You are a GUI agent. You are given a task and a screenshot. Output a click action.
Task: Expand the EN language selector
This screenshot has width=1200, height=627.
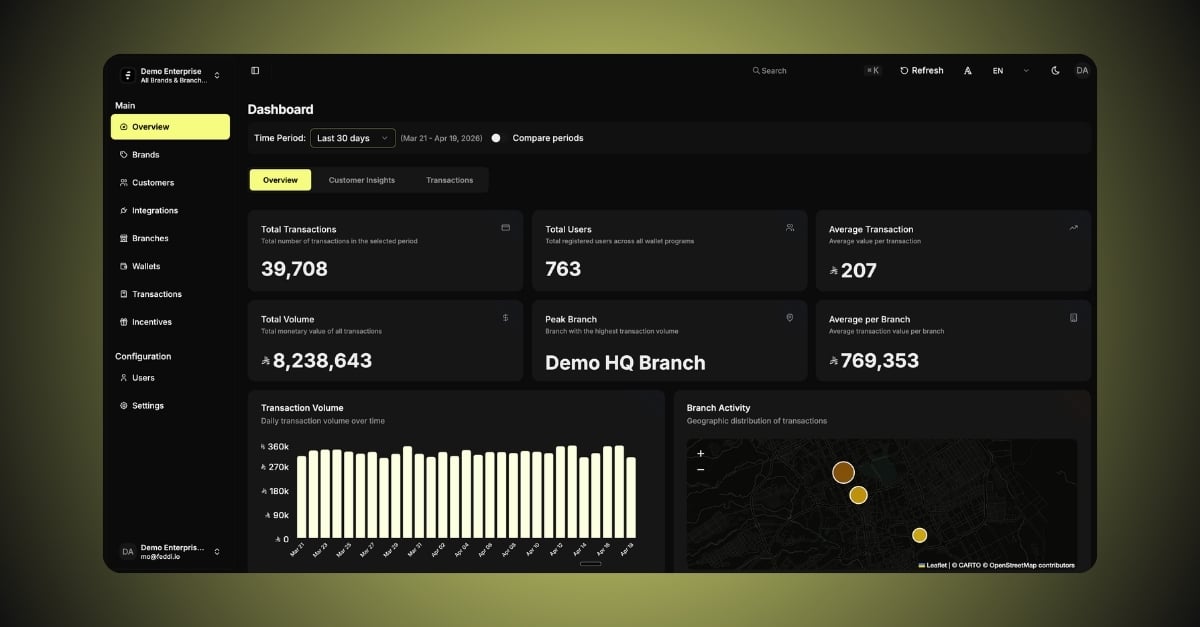click(x=1010, y=71)
